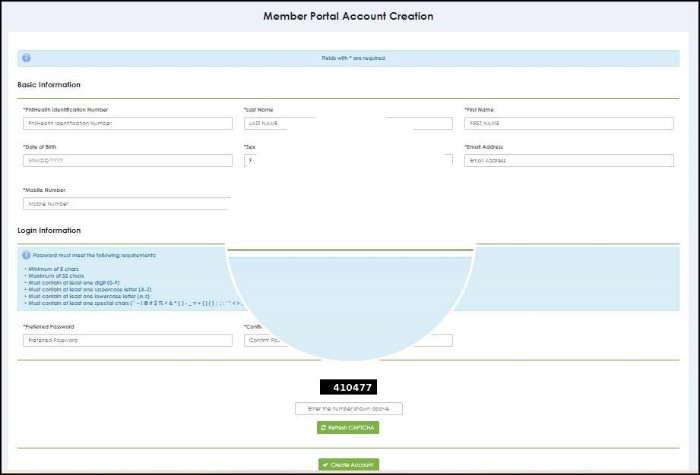
Task: Click the Preferred Password field
Action: click(x=128, y=340)
